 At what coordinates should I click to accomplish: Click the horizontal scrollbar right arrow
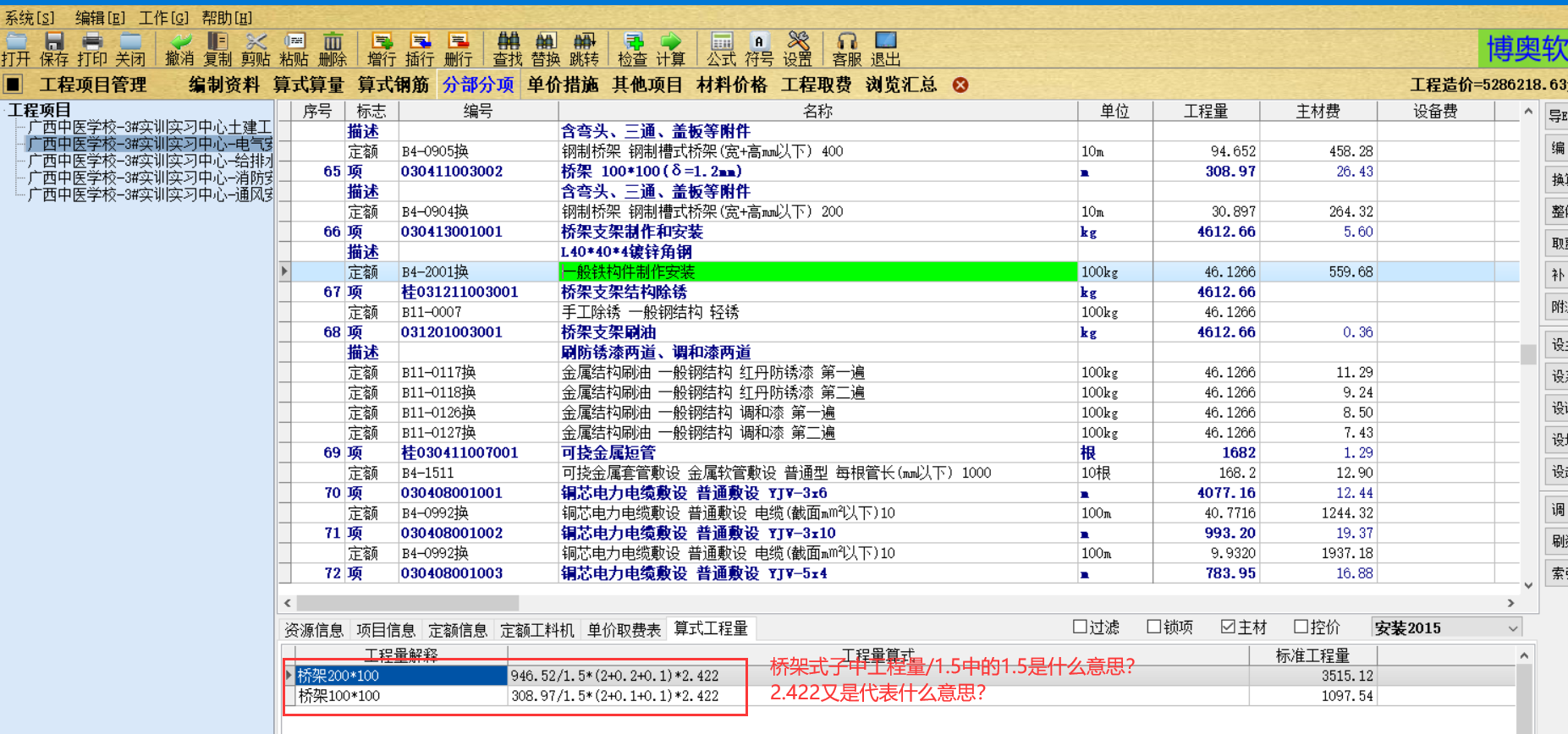click(1511, 603)
